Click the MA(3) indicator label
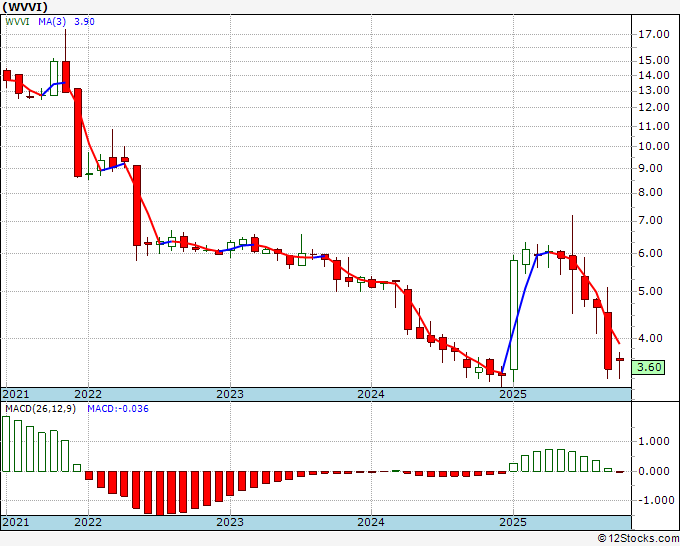 click(x=52, y=22)
